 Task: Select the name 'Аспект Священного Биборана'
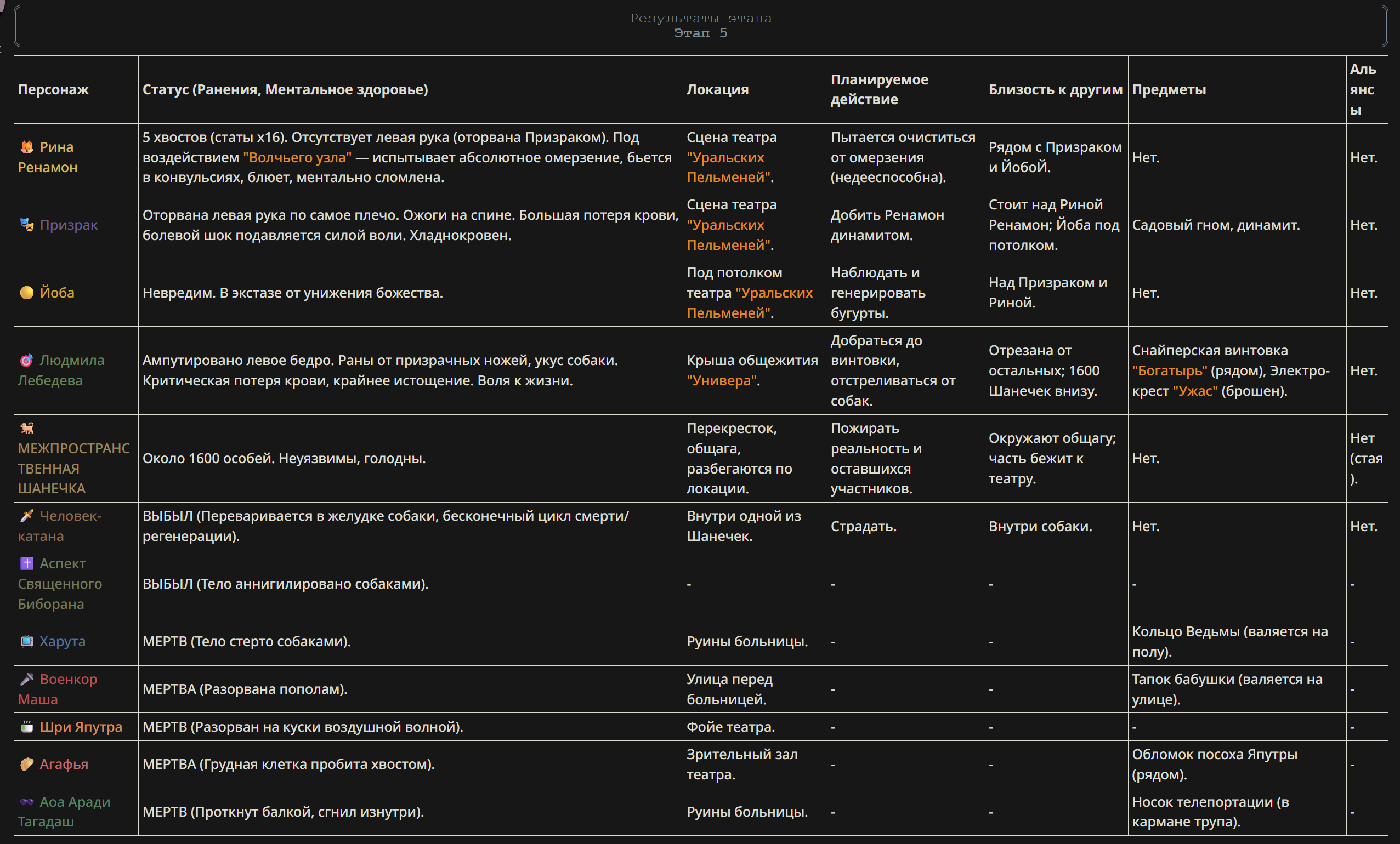pyautogui.click(x=60, y=584)
